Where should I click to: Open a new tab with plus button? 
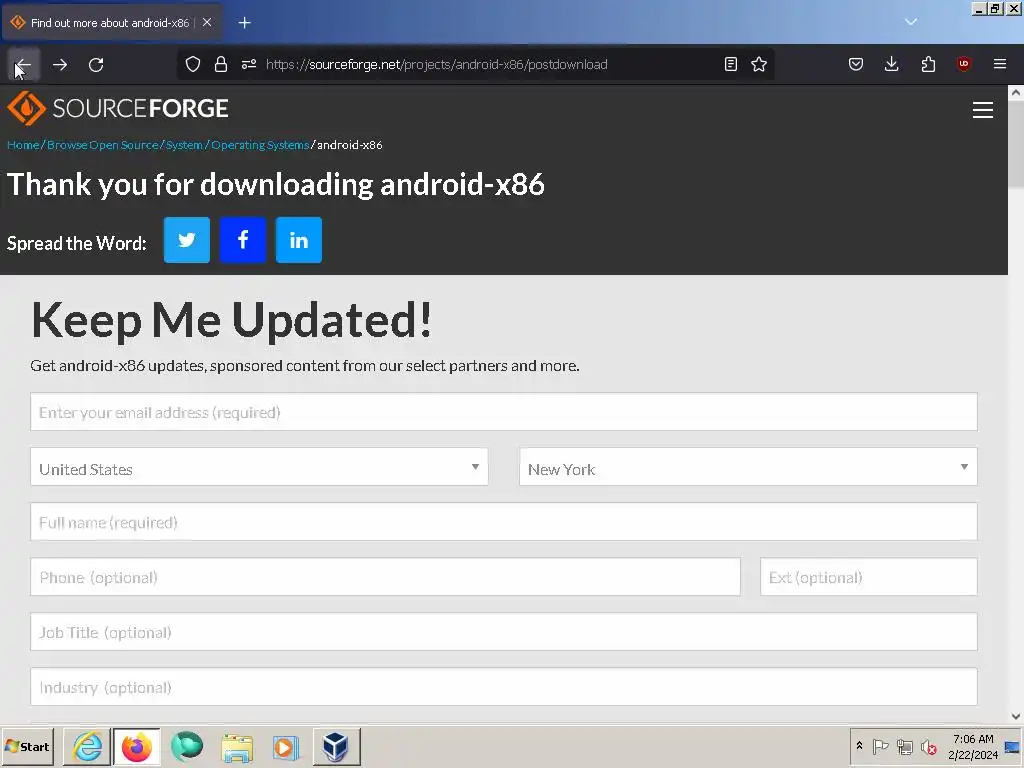click(x=244, y=23)
